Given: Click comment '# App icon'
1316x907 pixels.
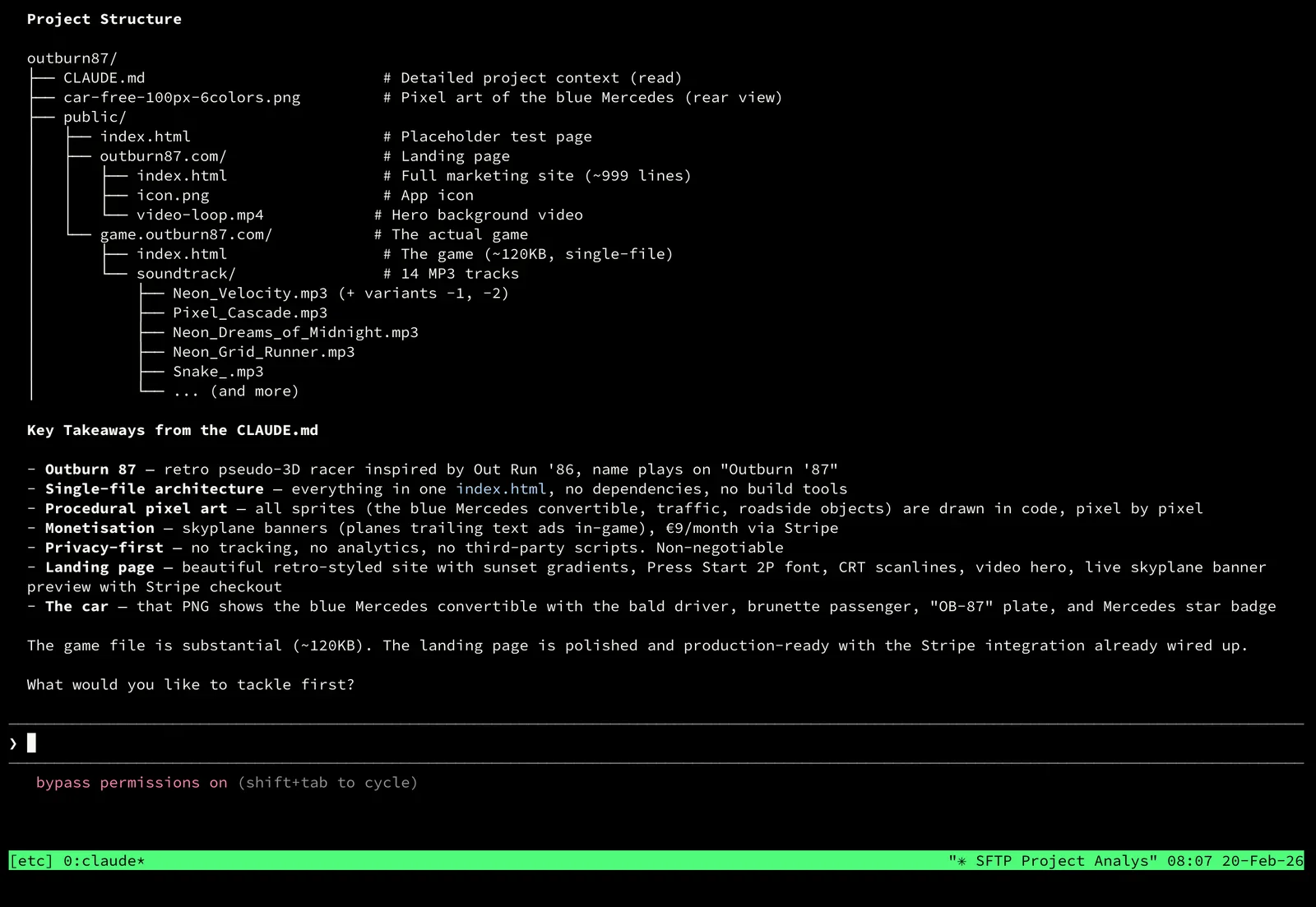Looking at the screenshot, I should (x=429, y=196).
